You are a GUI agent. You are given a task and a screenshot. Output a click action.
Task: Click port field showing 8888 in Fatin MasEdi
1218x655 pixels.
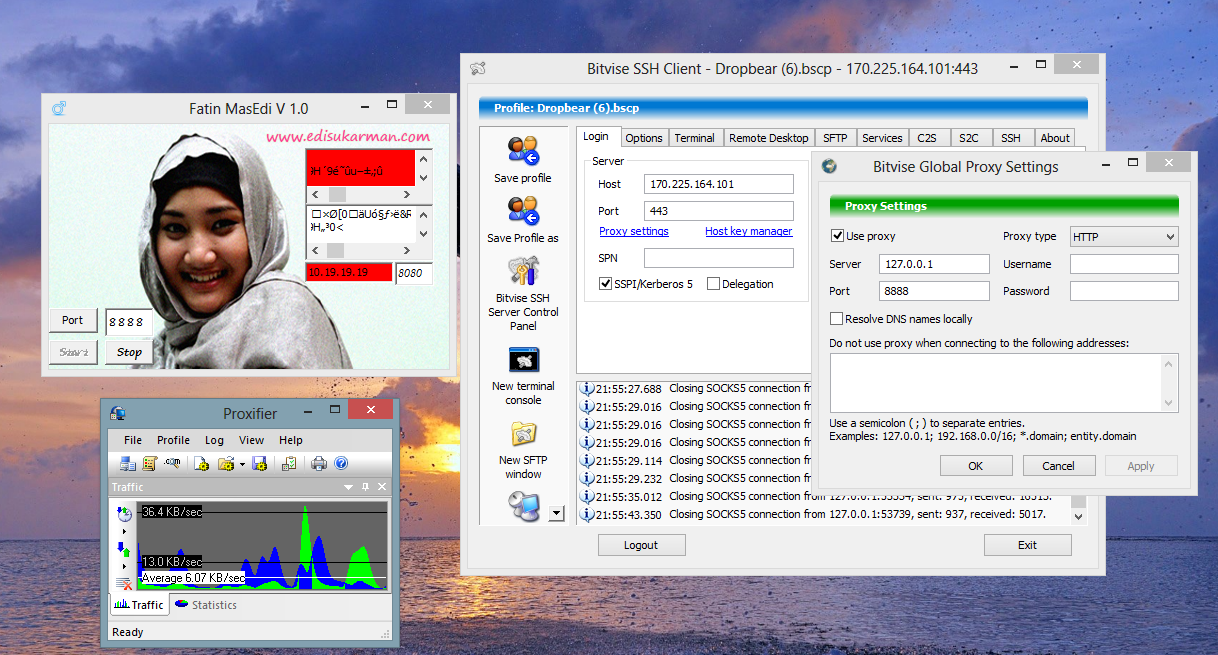point(129,322)
